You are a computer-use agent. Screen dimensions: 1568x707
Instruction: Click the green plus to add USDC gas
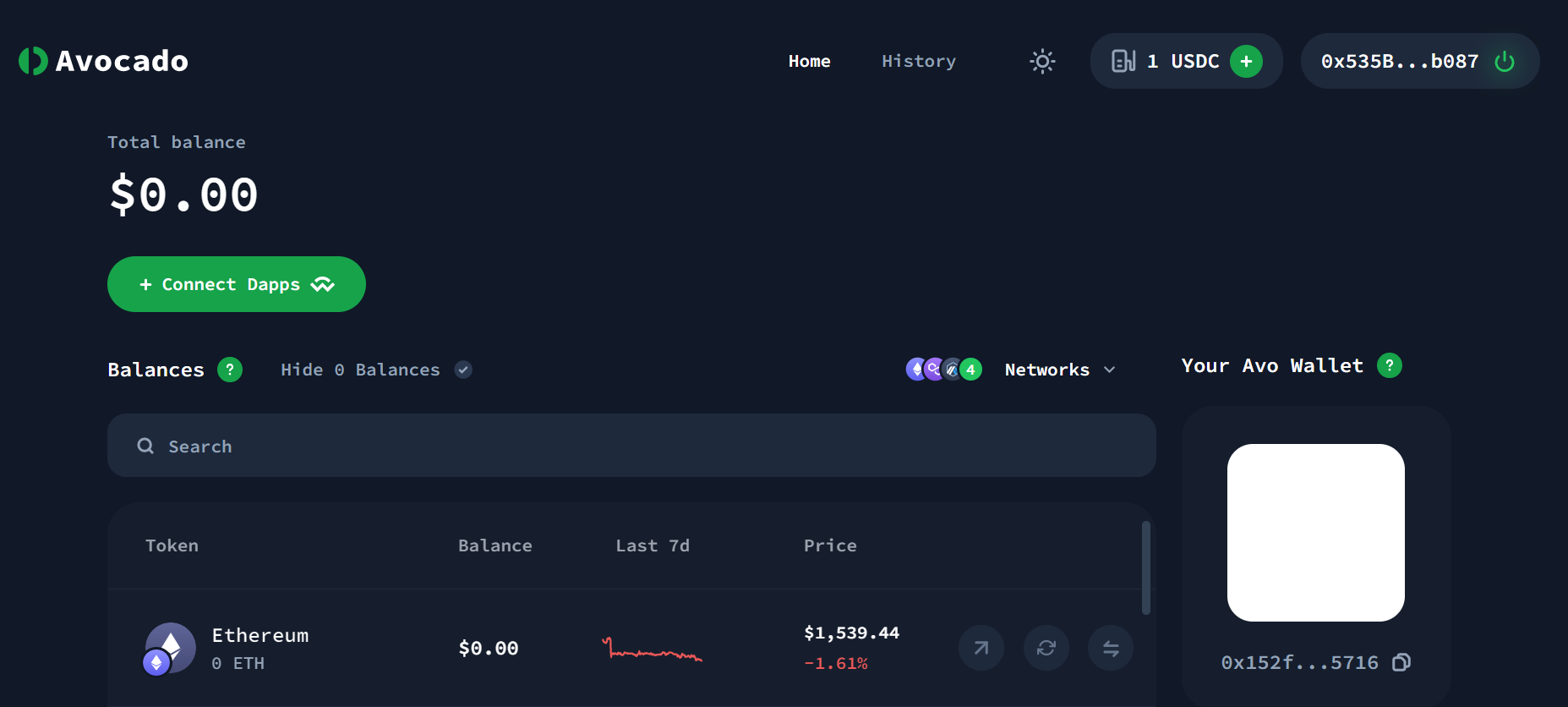click(x=1246, y=61)
